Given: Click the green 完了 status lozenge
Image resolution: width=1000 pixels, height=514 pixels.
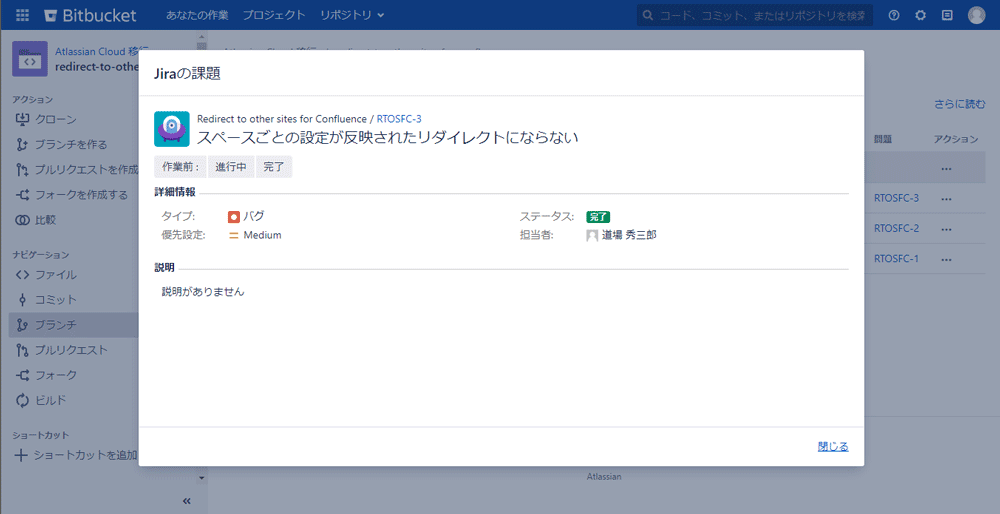Looking at the screenshot, I should (x=598, y=217).
